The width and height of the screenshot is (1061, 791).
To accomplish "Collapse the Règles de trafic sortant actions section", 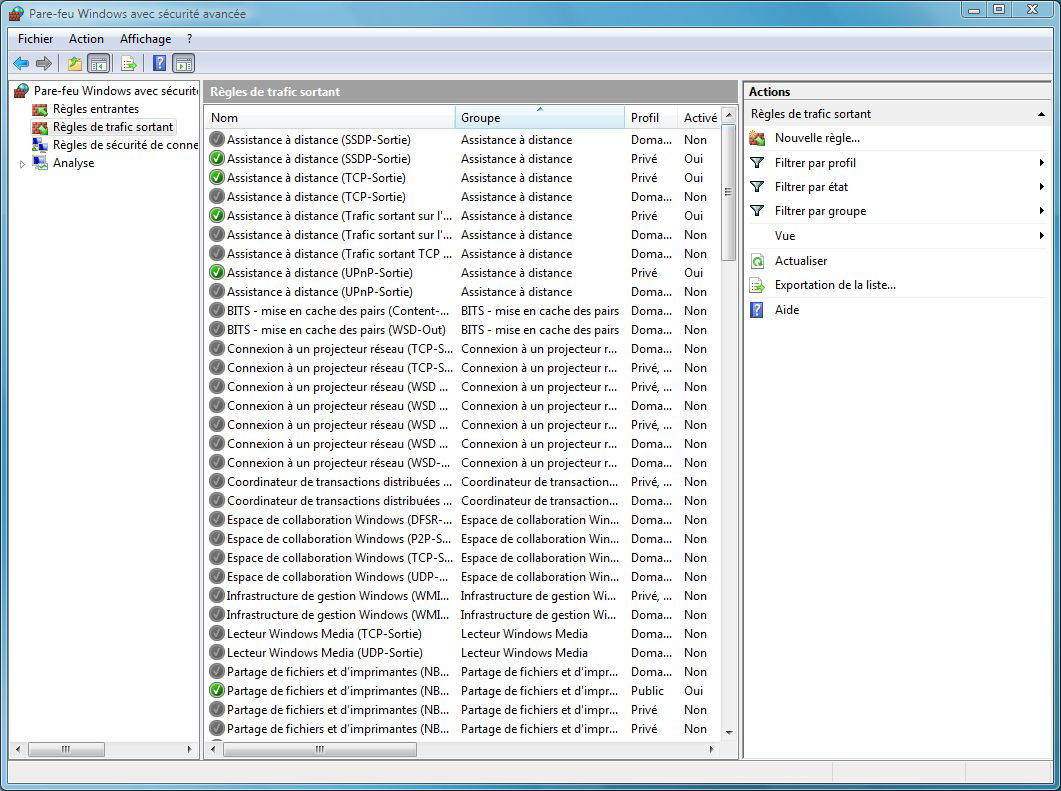I will tap(1041, 114).
